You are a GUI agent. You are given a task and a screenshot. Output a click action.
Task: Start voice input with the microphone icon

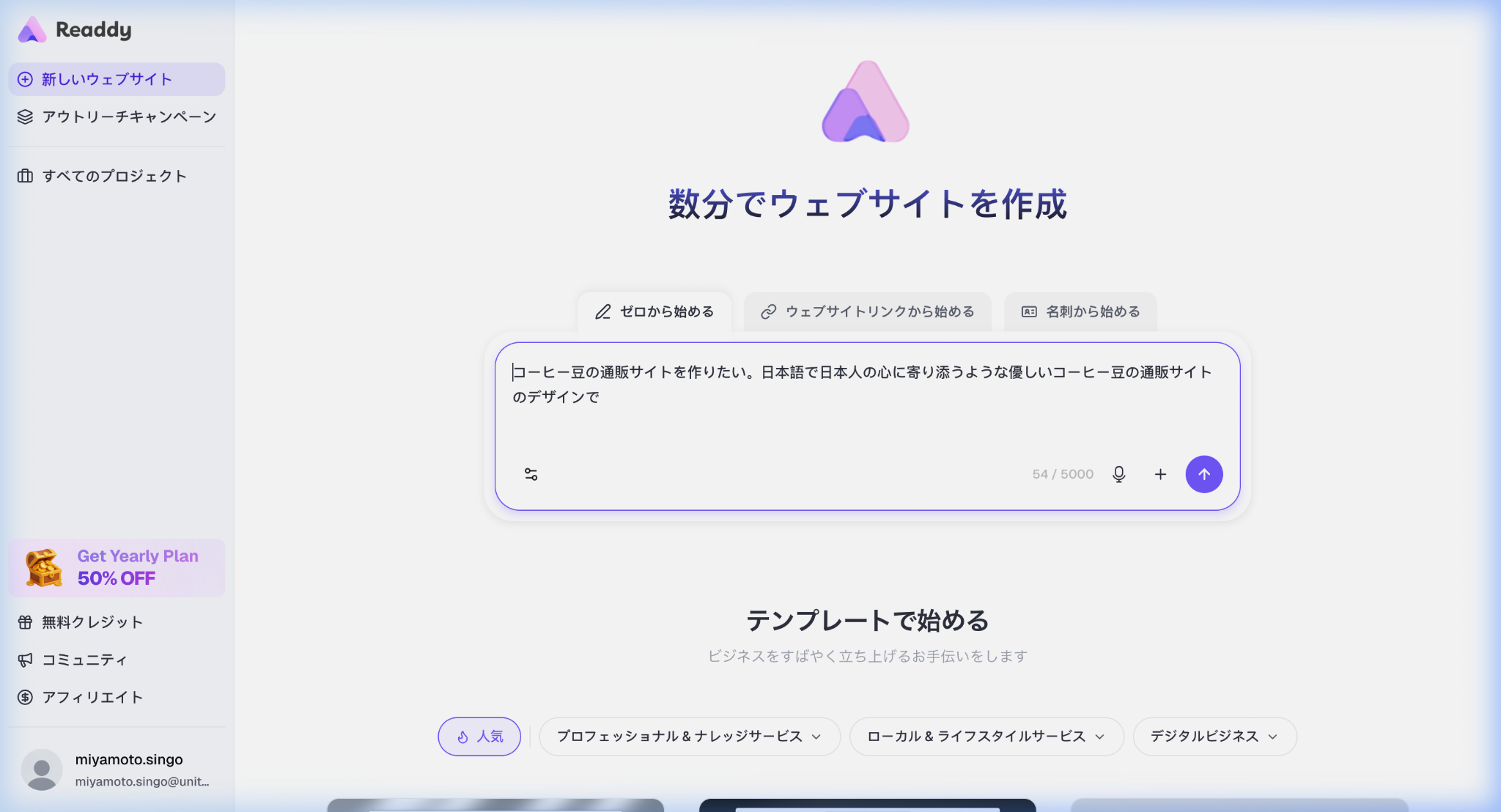[1118, 474]
